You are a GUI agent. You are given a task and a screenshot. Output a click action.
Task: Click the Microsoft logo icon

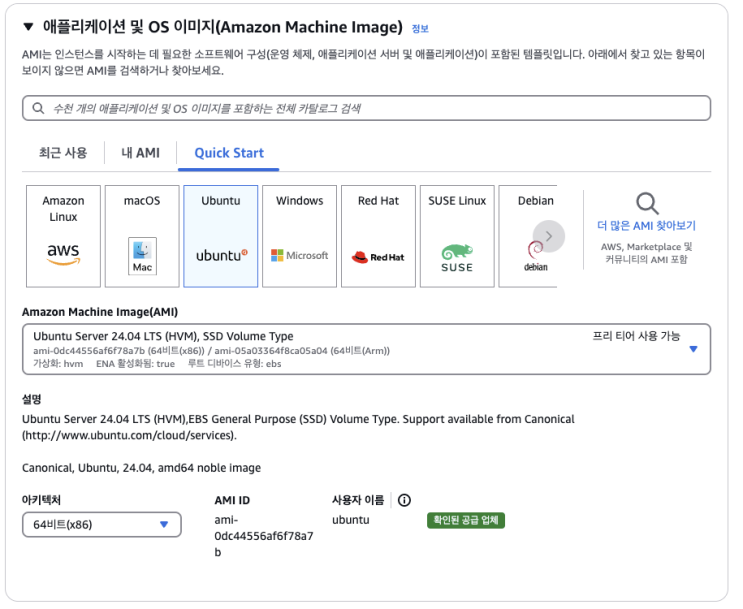(299, 255)
